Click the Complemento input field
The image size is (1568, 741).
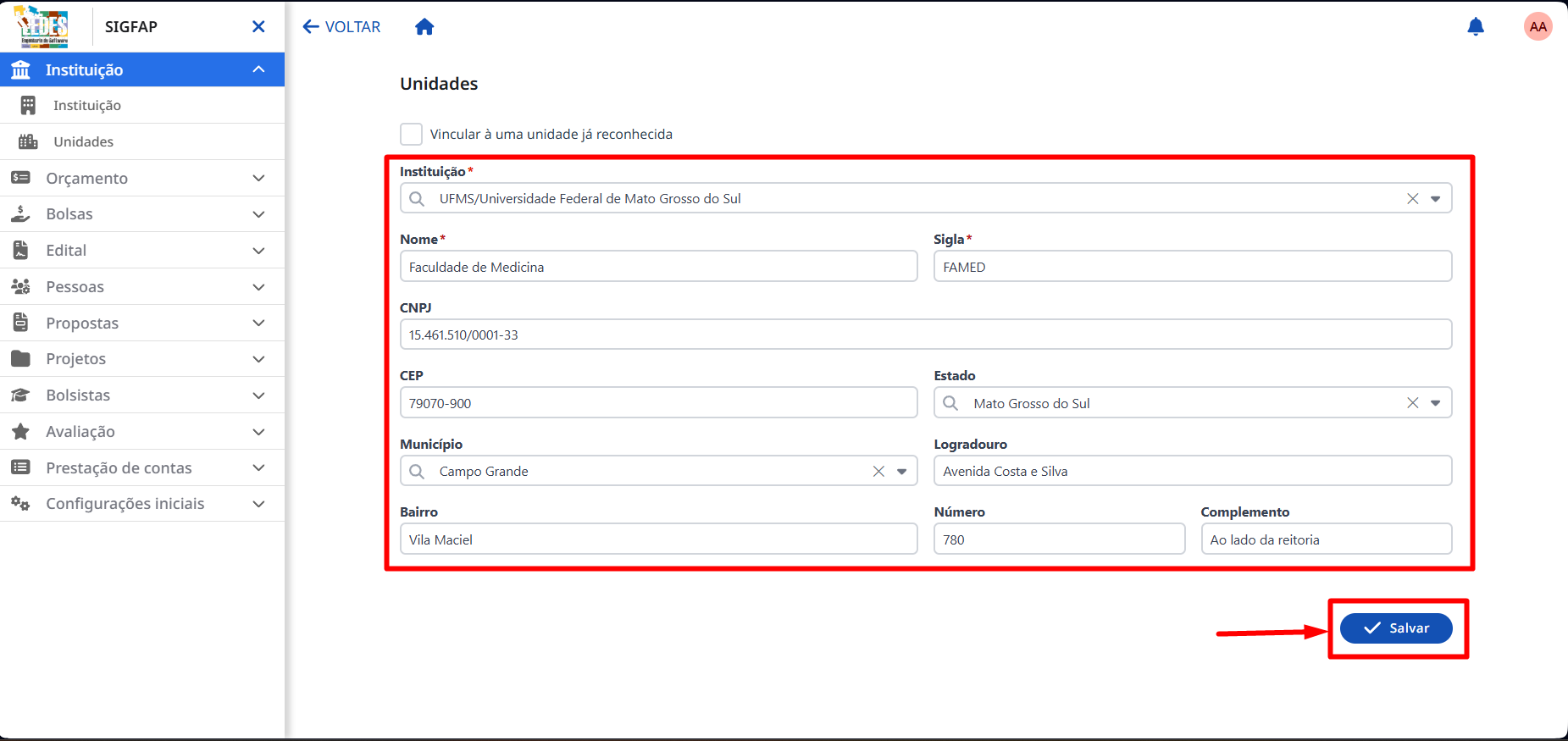(x=1327, y=539)
